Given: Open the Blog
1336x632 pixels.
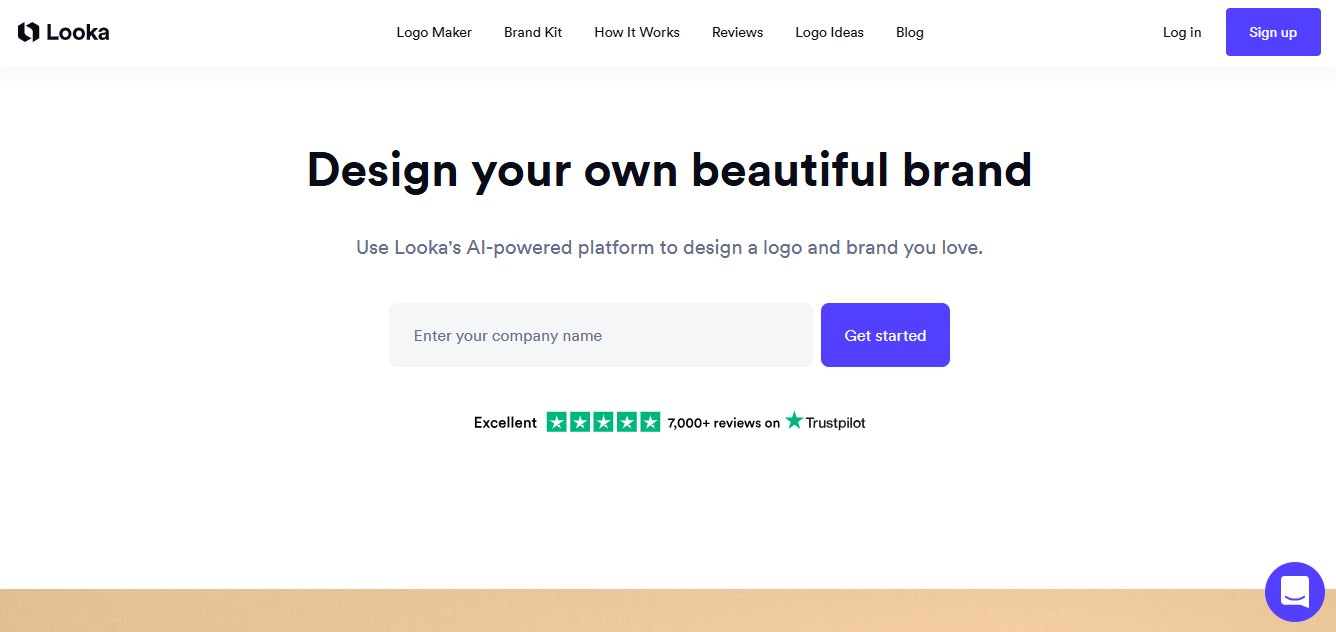Looking at the screenshot, I should [x=909, y=32].
